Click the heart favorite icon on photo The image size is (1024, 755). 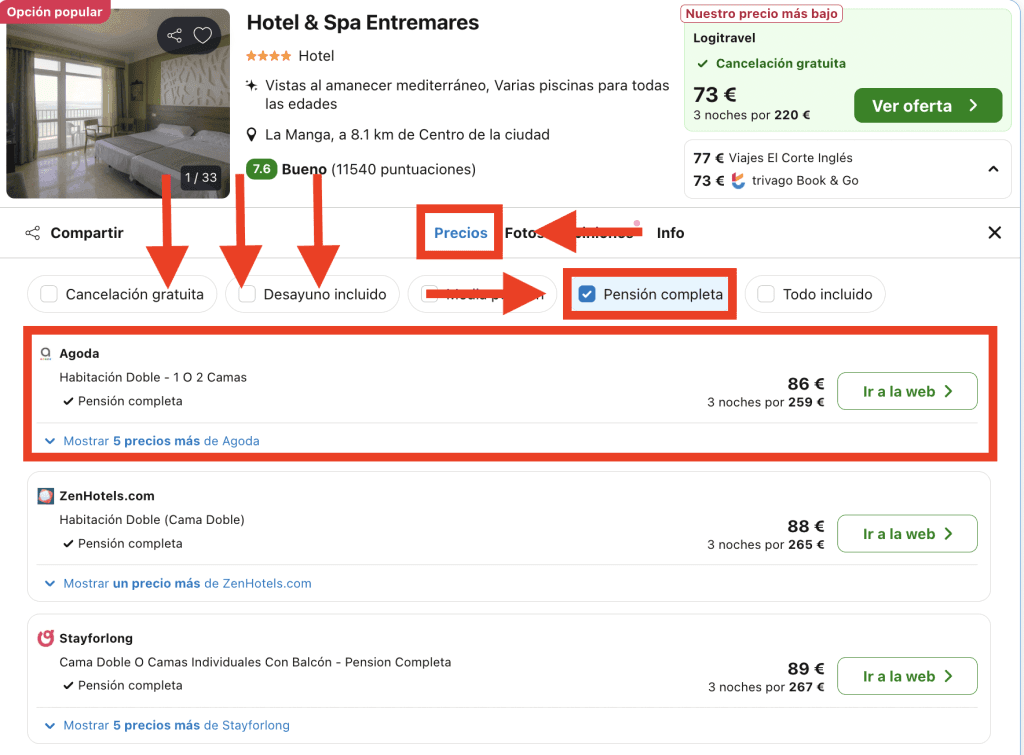point(203,36)
